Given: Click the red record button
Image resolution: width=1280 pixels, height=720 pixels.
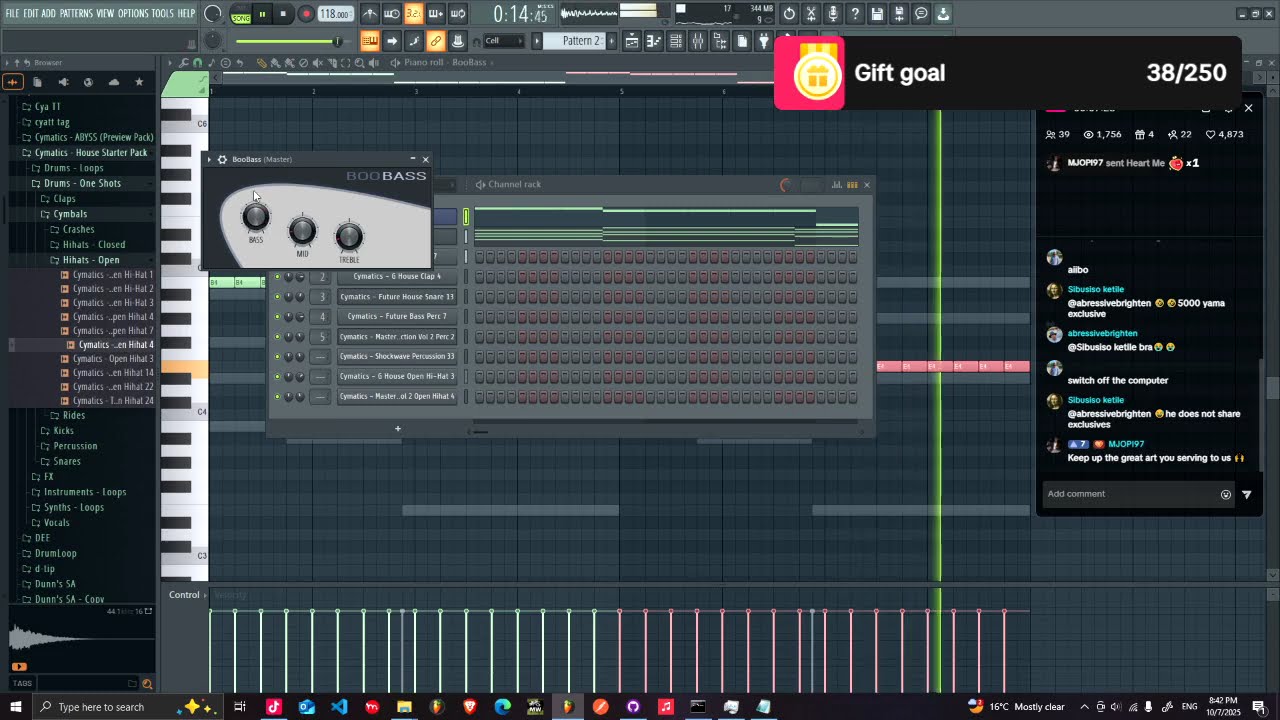Looking at the screenshot, I should coord(306,14).
